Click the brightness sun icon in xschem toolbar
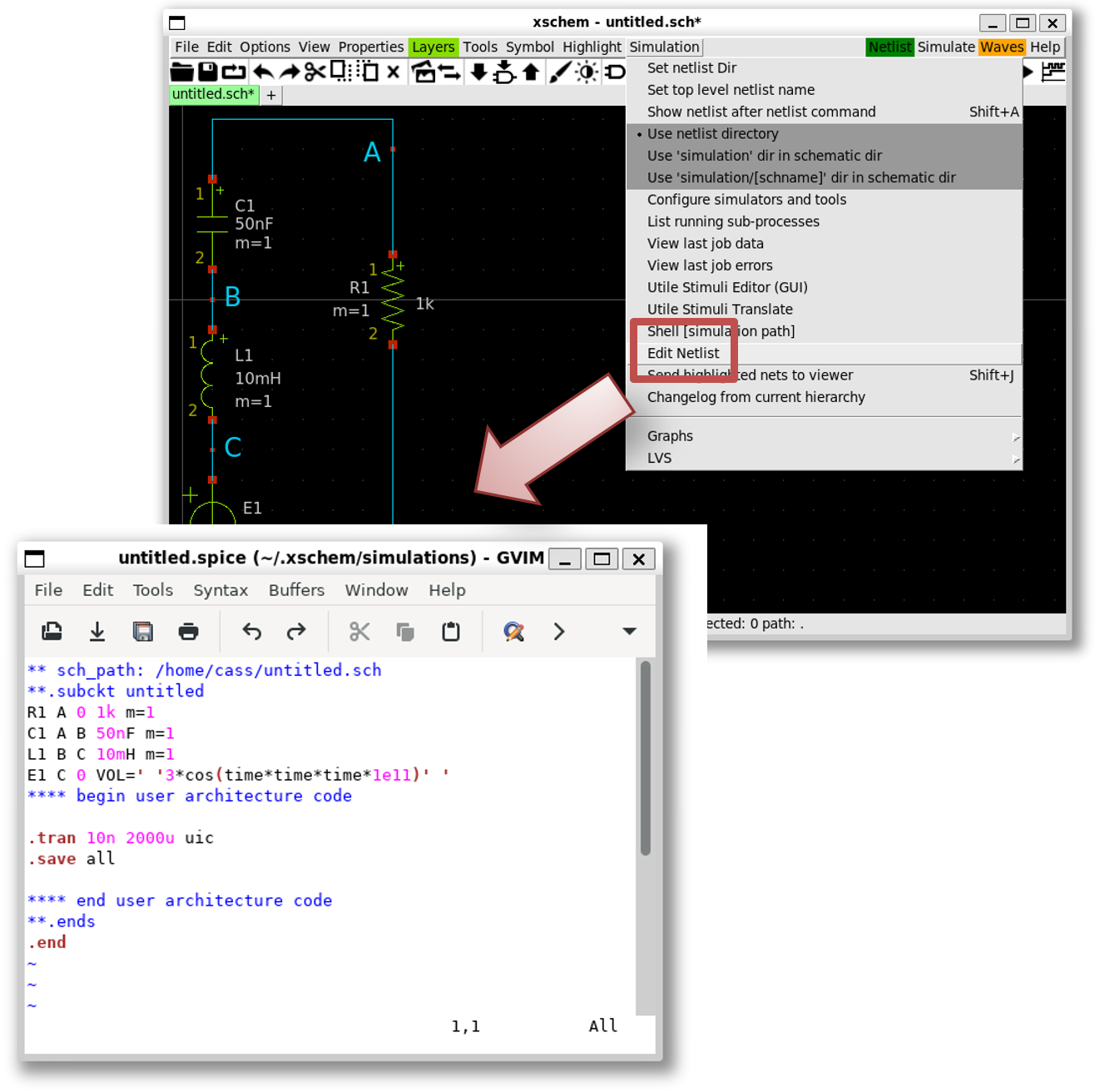This screenshot has width=1100, height=1092. coord(587,72)
